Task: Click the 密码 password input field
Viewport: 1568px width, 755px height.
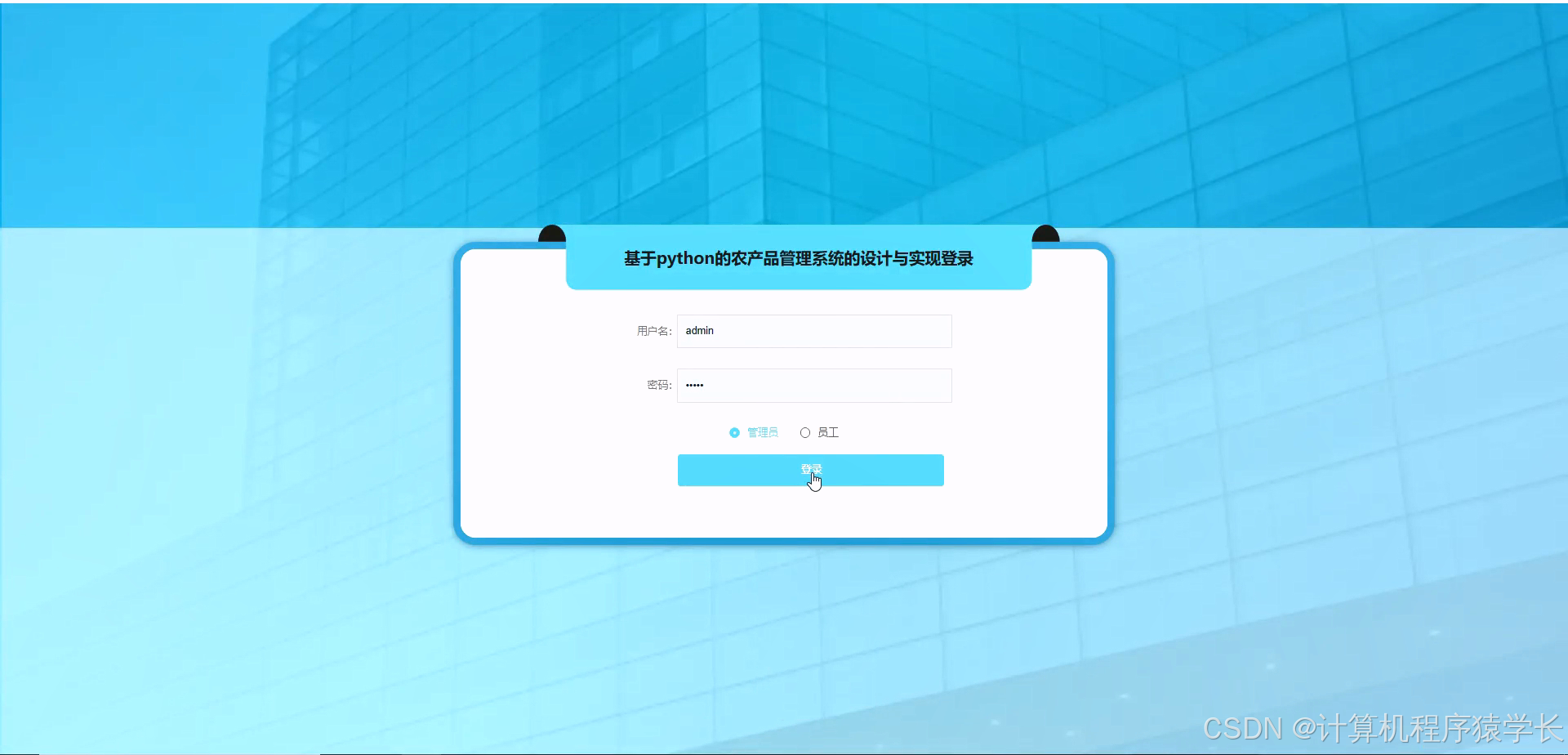Action: 813,385
